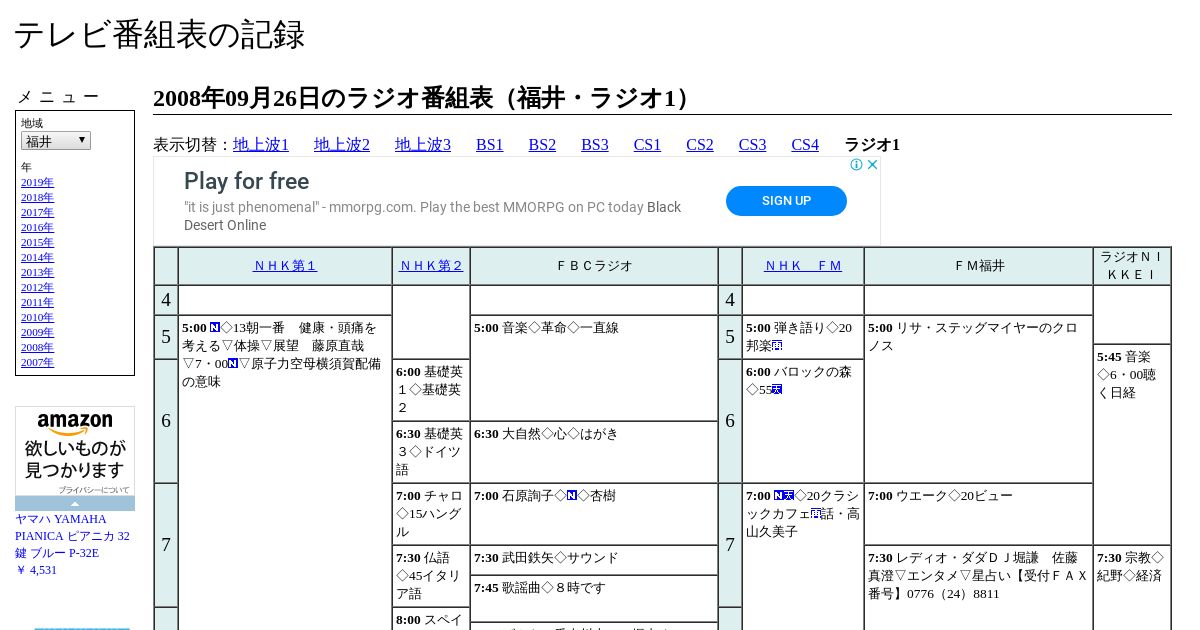This screenshot has height=630, width=1200.
Task: Go to the 2019年 archive
Action: click(x=37, y=182)
